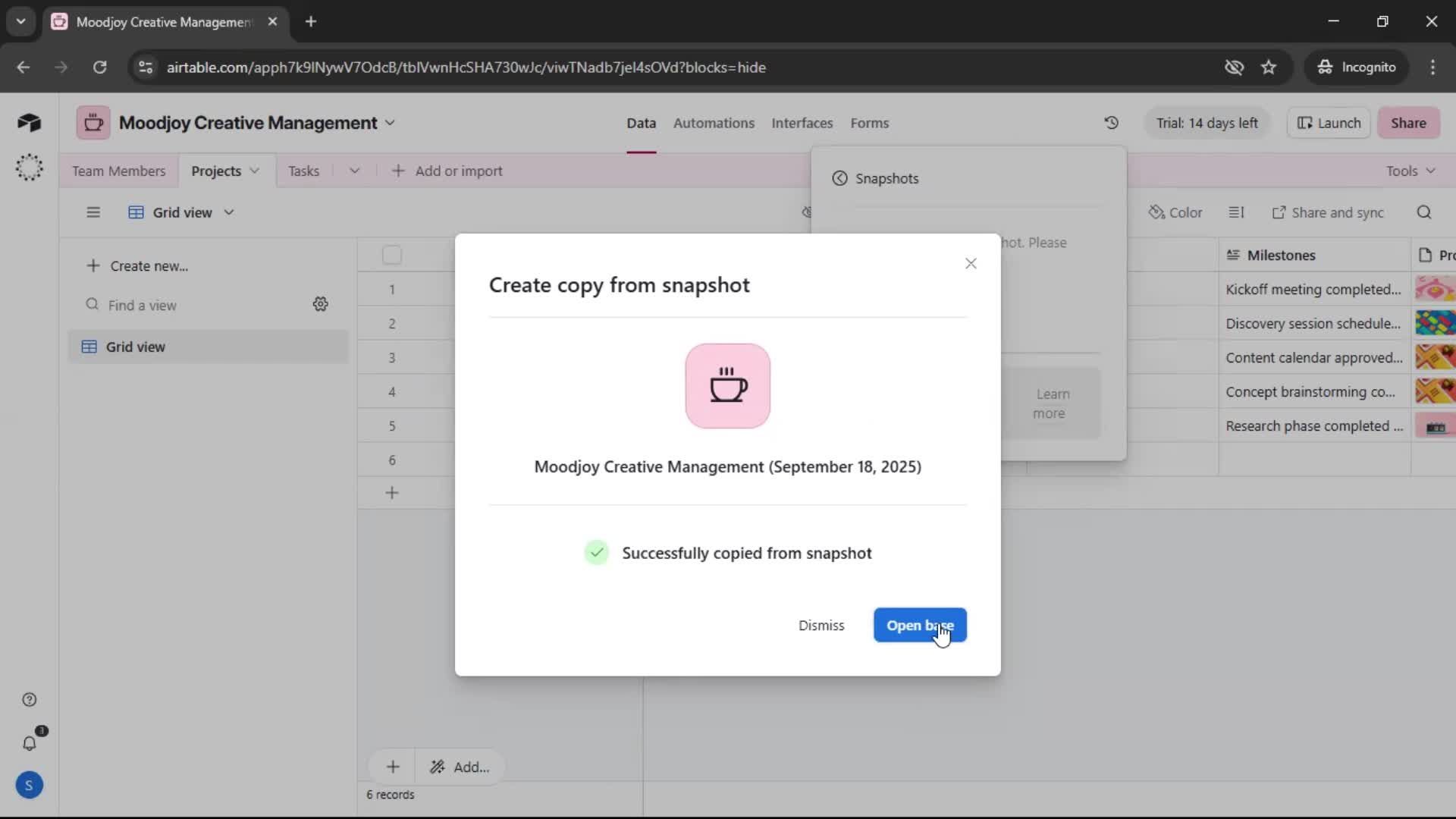The width and height of the screenshot is (1456, 819).
Task: Open the notifications bell icon
Action: pyautogui.click(x=30, y=743)
